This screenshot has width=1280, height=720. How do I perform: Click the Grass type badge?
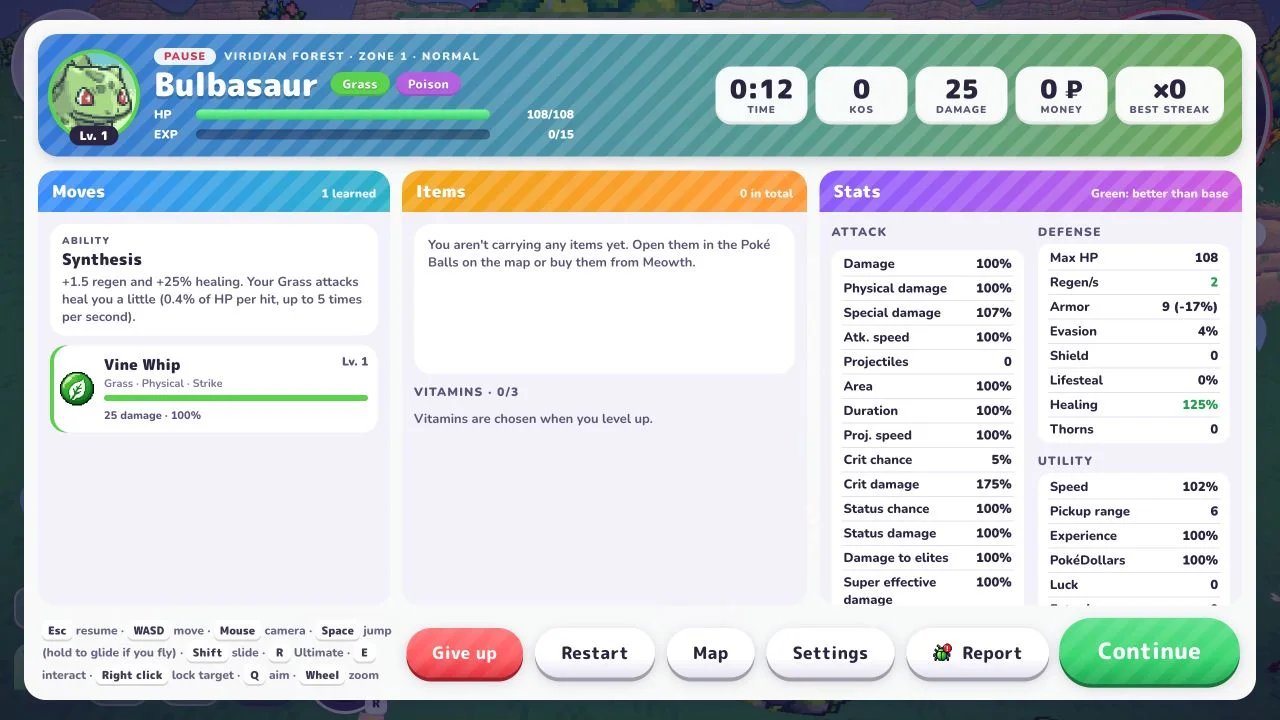359,84
